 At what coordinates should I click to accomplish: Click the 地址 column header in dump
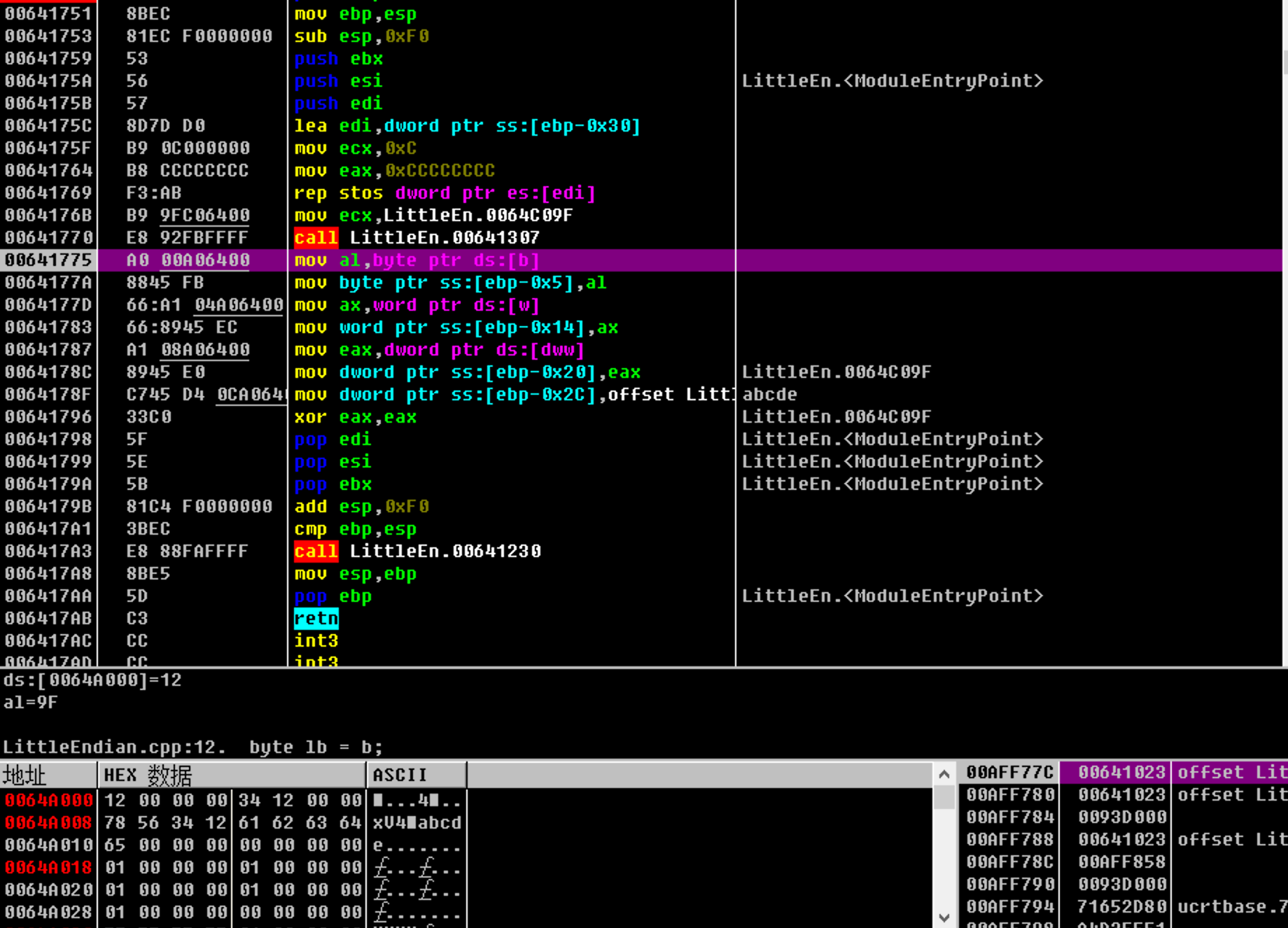coord(48,775)
